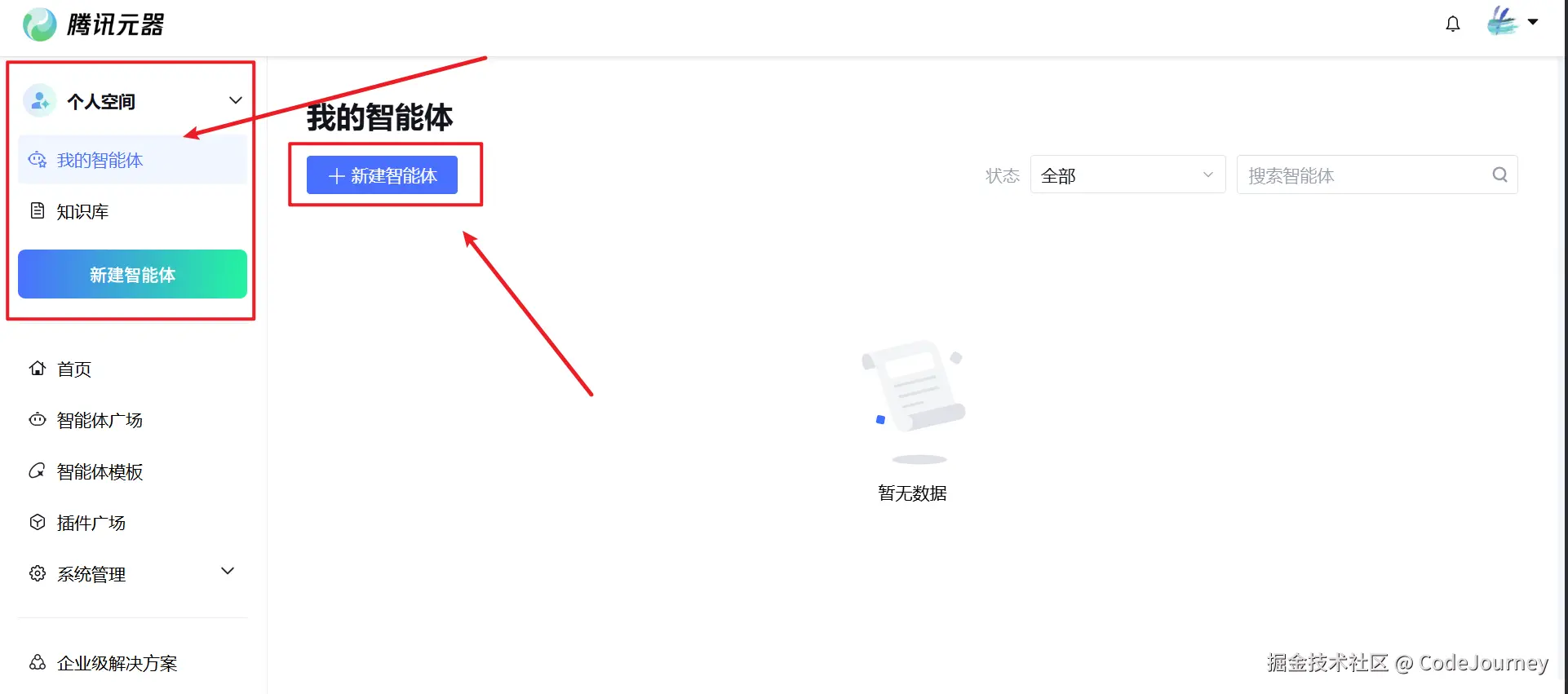
Task: Focus the 搜索智能体 search field
Action: tap(1377, 175)
